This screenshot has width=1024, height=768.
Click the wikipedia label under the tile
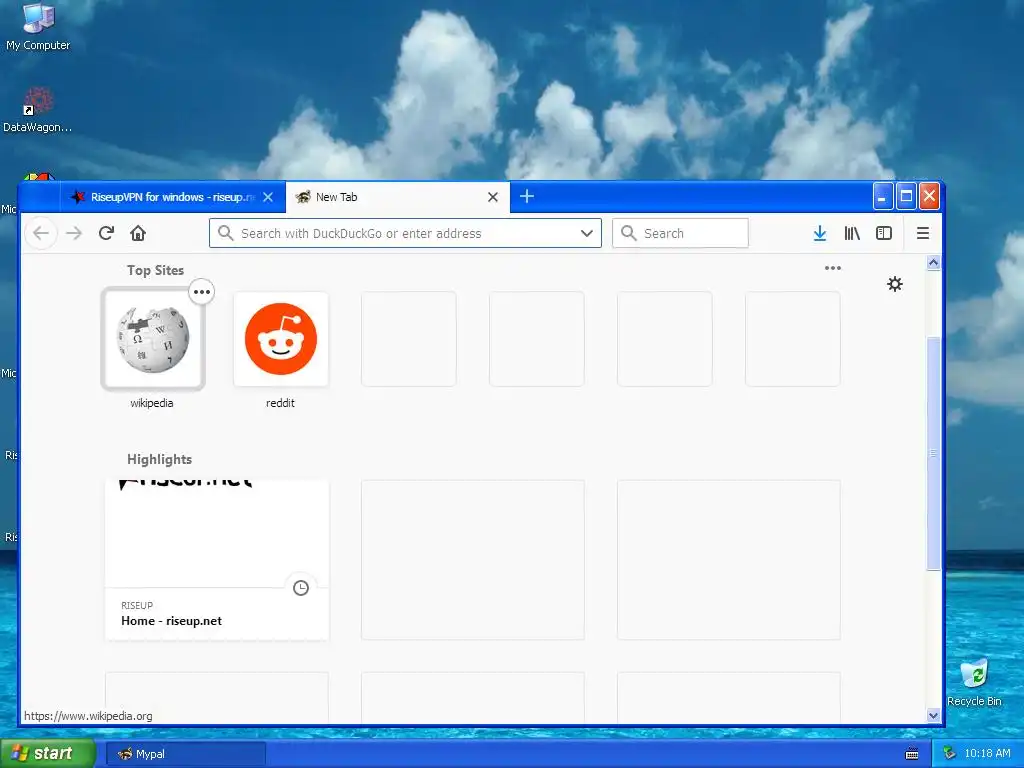152,403
